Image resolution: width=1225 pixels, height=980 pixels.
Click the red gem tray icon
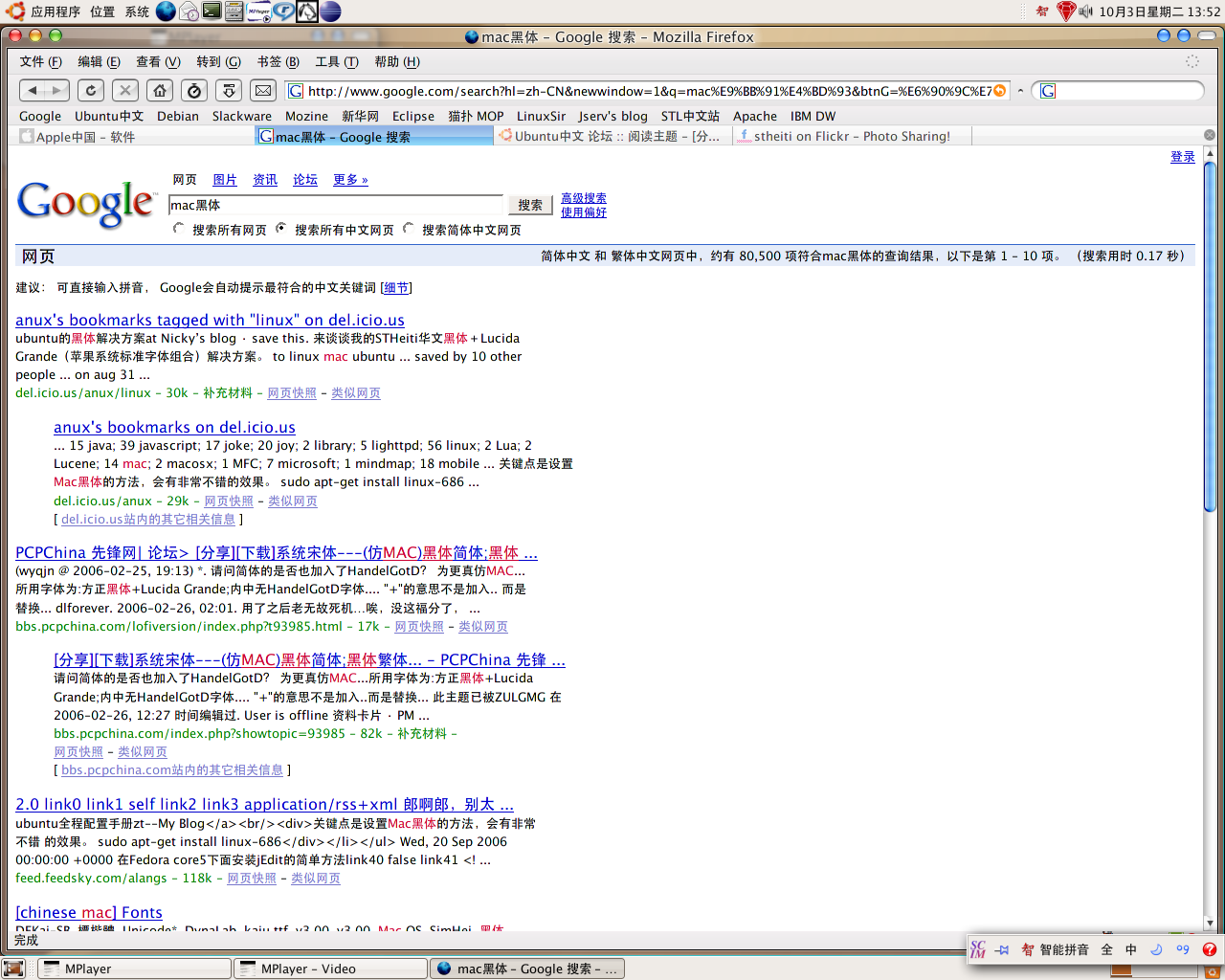(x=1066, y=11)
